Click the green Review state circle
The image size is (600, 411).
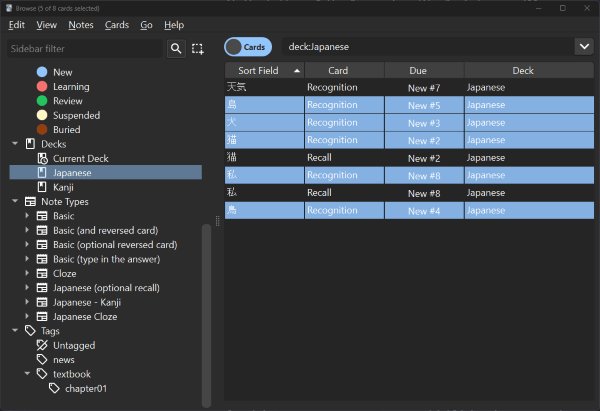[42, 101]
